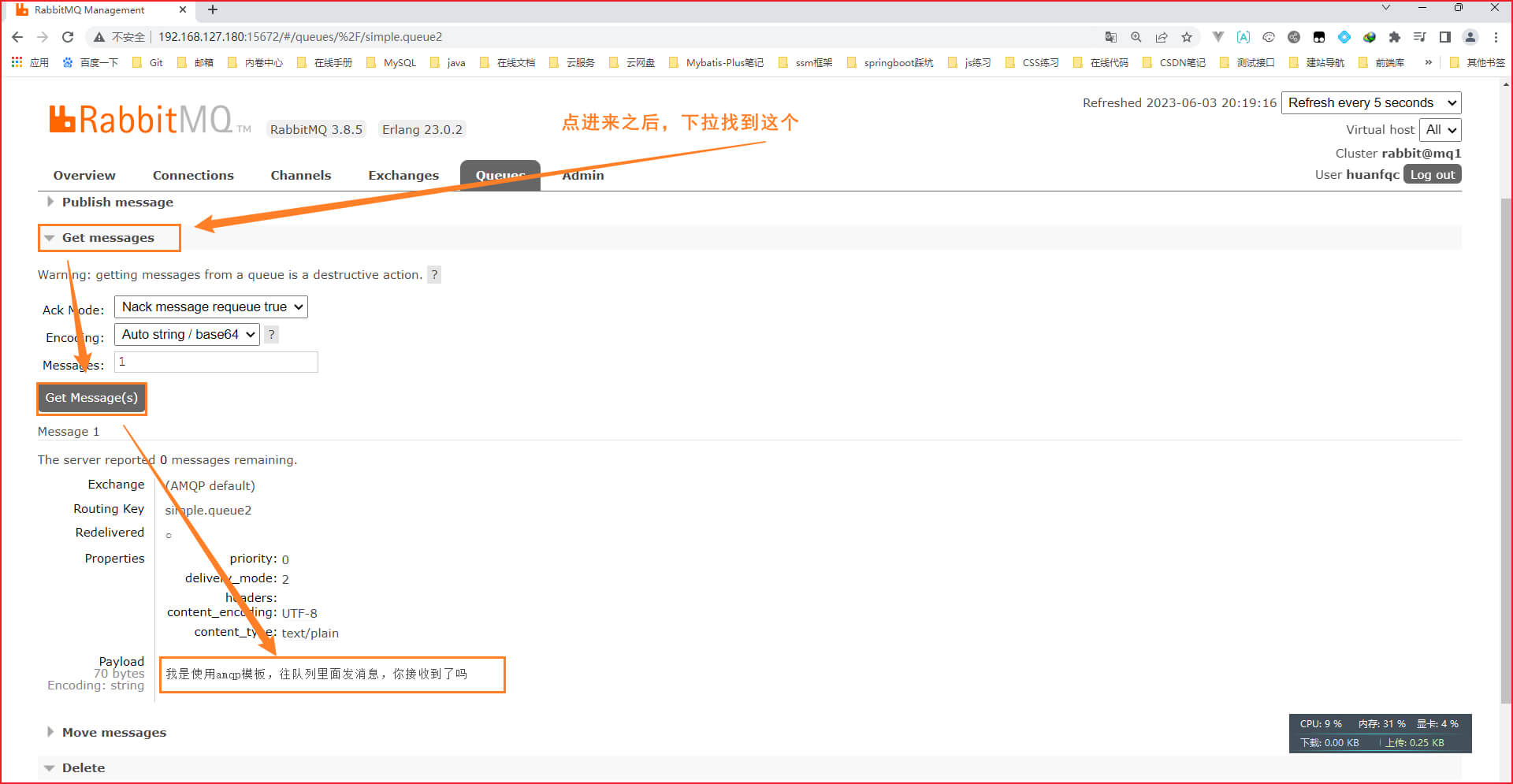Open the springboot bookmark folder
Viewport: 1513px width, 784px height.
tap(890, 62)
